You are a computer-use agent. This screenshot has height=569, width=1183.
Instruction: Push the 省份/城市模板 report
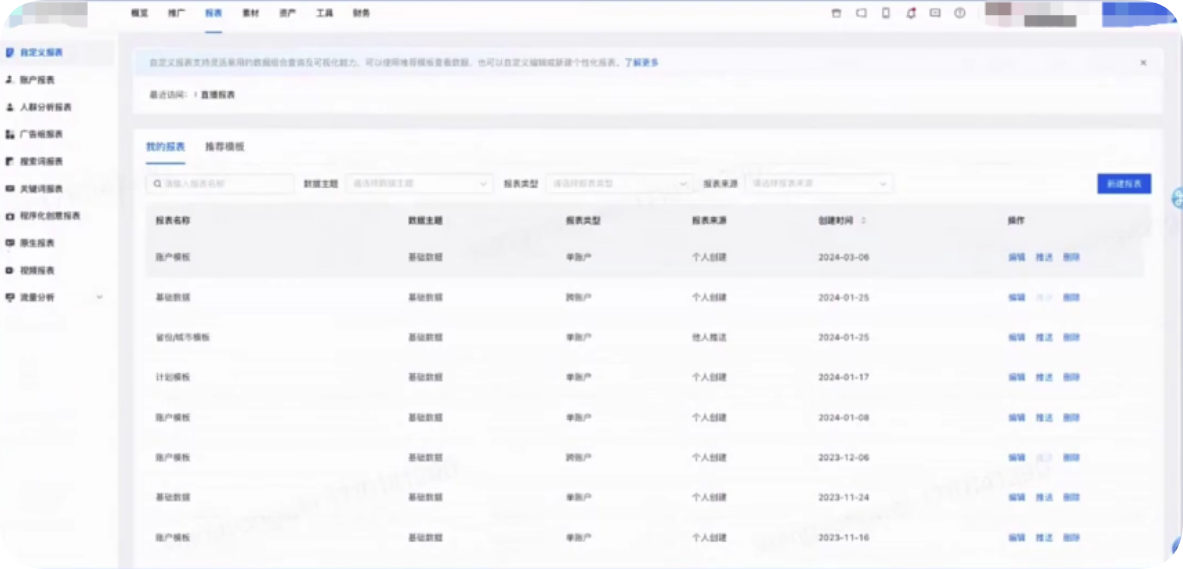(1044, 337)
